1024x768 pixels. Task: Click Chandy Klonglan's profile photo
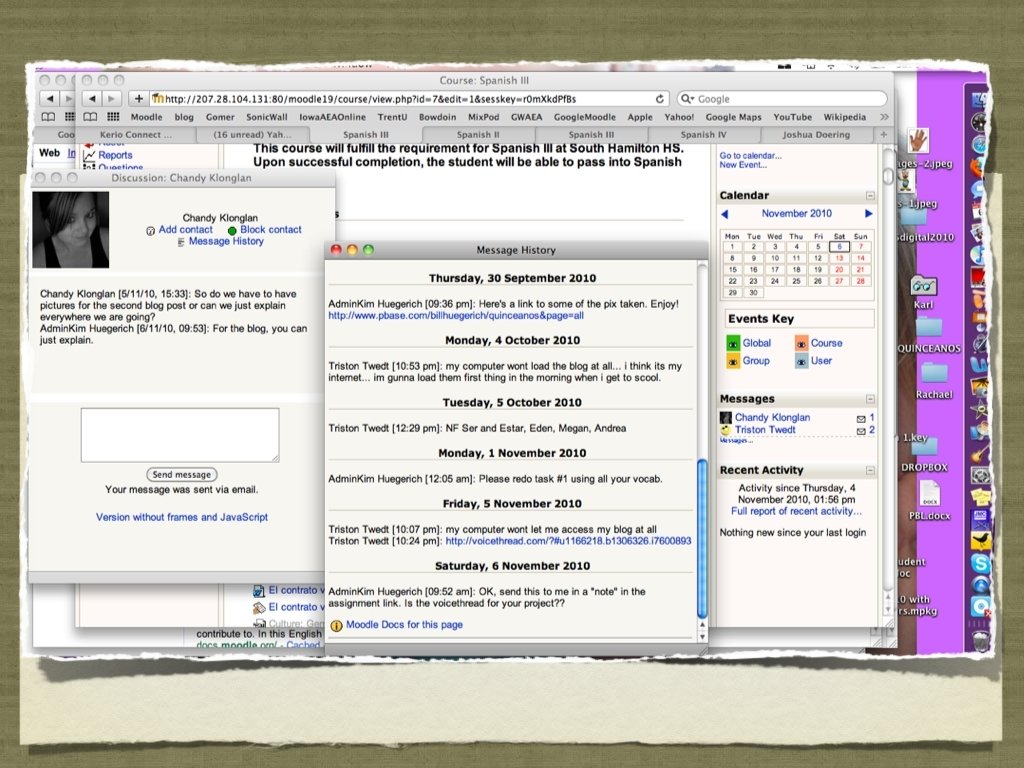[x=71, y=229]
